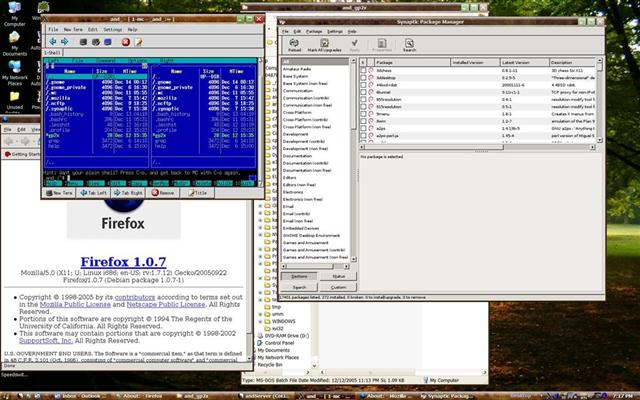
Task: Click the previous tab arrow in terminal toolbar
Action: coord(53,42)
